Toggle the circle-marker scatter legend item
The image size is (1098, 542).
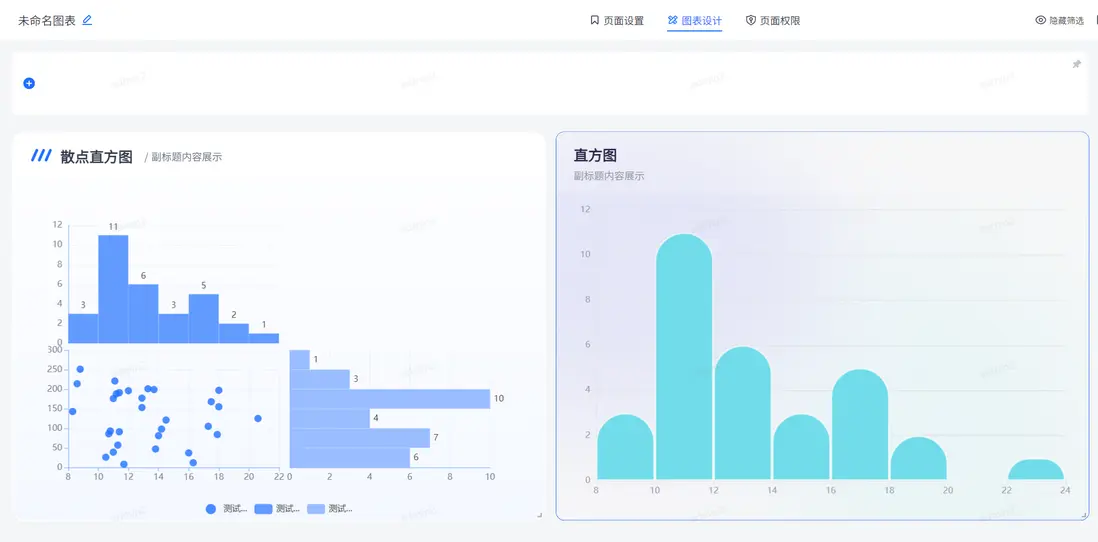point(226,509)
